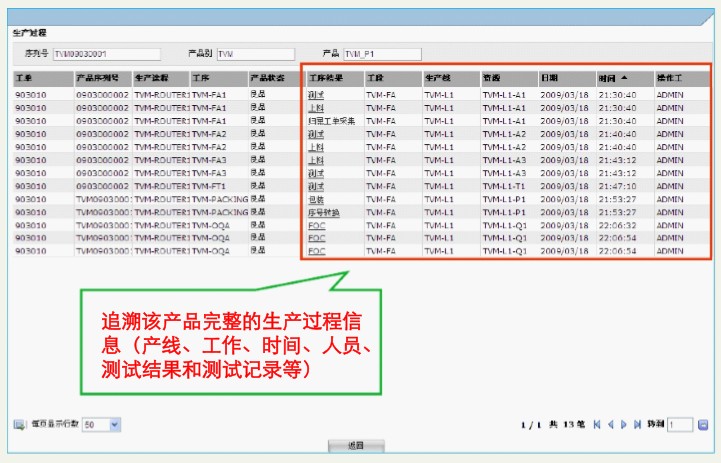Open the 序号转换 result link

coord(324,213)
